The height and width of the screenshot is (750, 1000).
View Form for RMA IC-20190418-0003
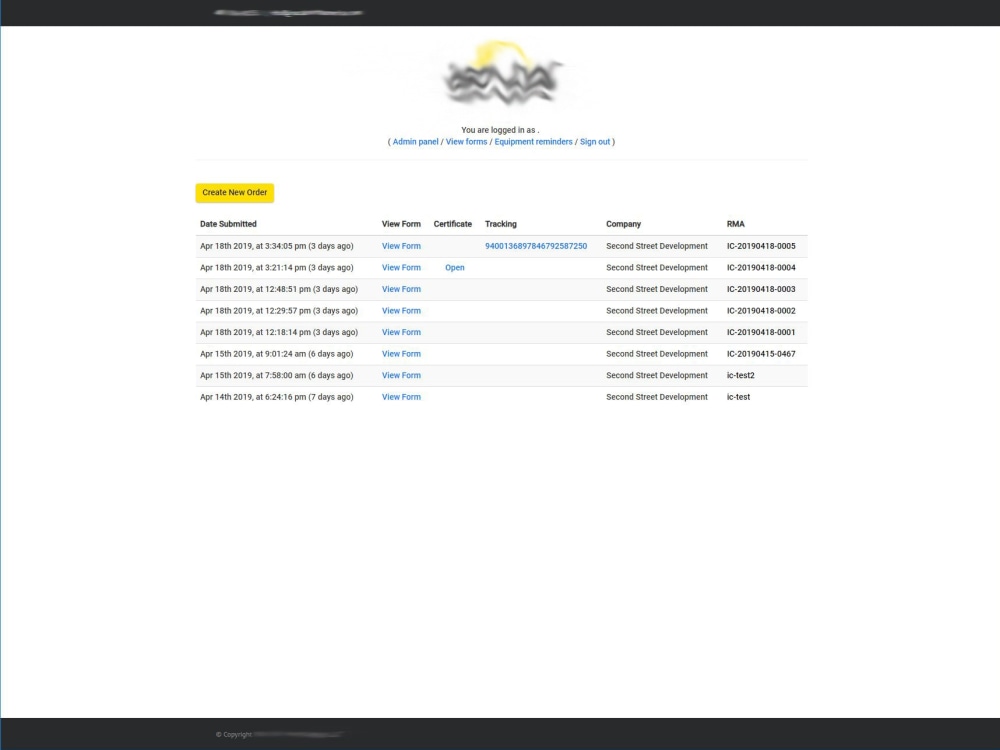(x=401, y=290)
